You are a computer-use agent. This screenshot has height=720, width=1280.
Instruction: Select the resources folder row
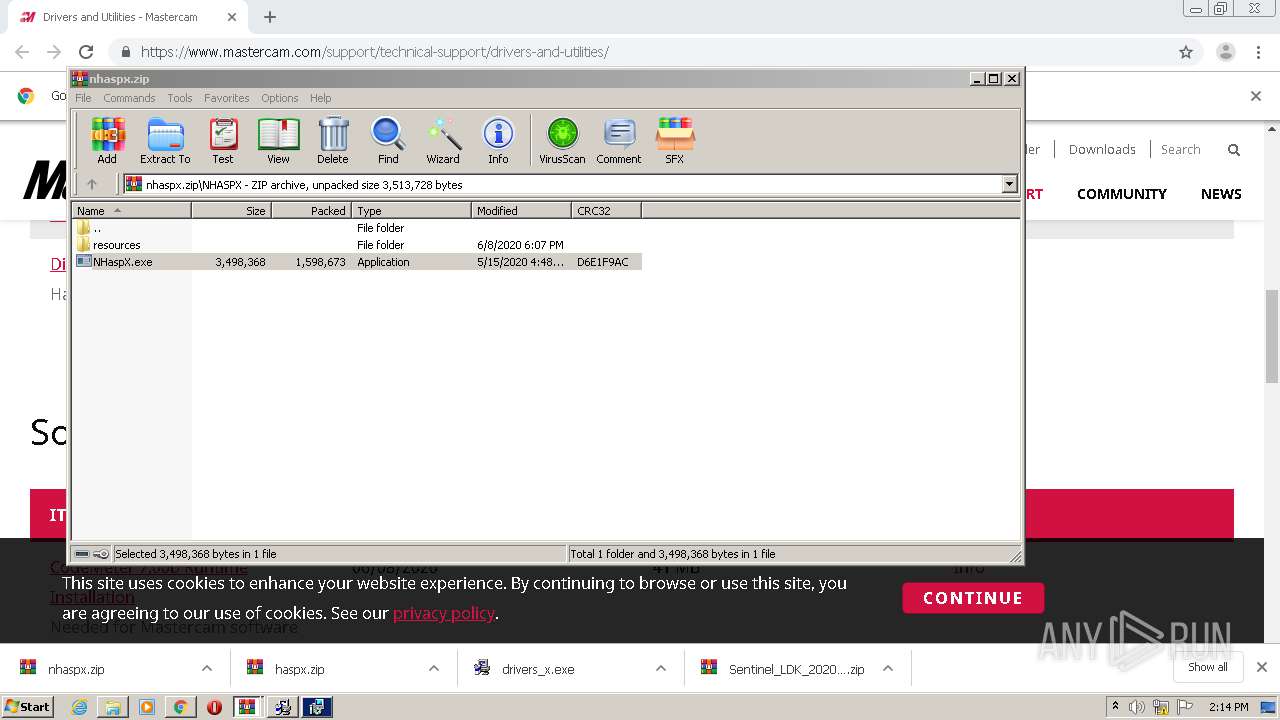click(357, 245)
